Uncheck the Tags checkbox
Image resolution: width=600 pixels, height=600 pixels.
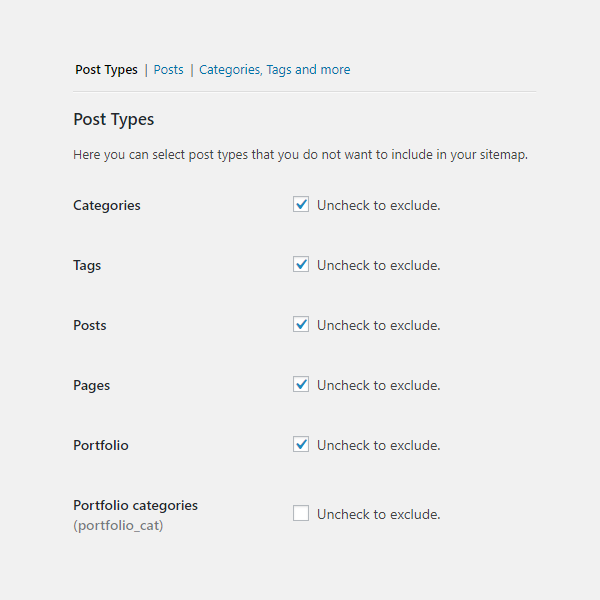[301, 265]
